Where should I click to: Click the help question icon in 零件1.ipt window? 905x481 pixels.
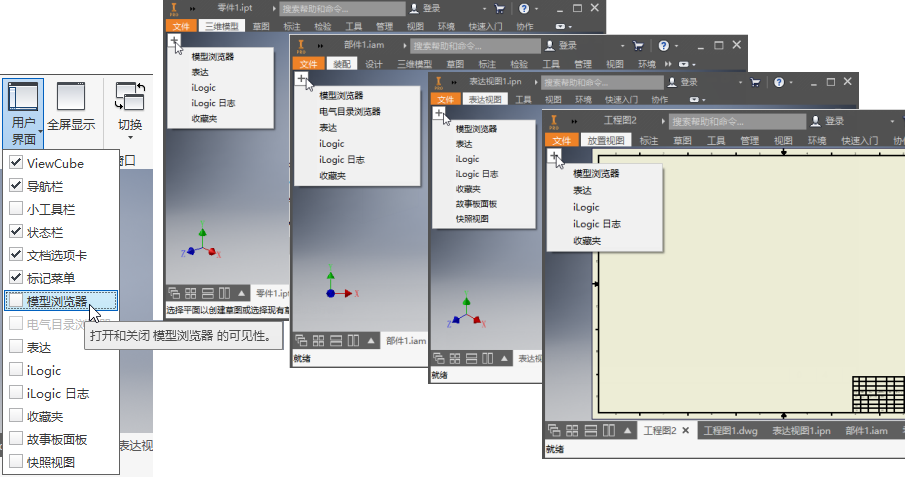(524, 8)
